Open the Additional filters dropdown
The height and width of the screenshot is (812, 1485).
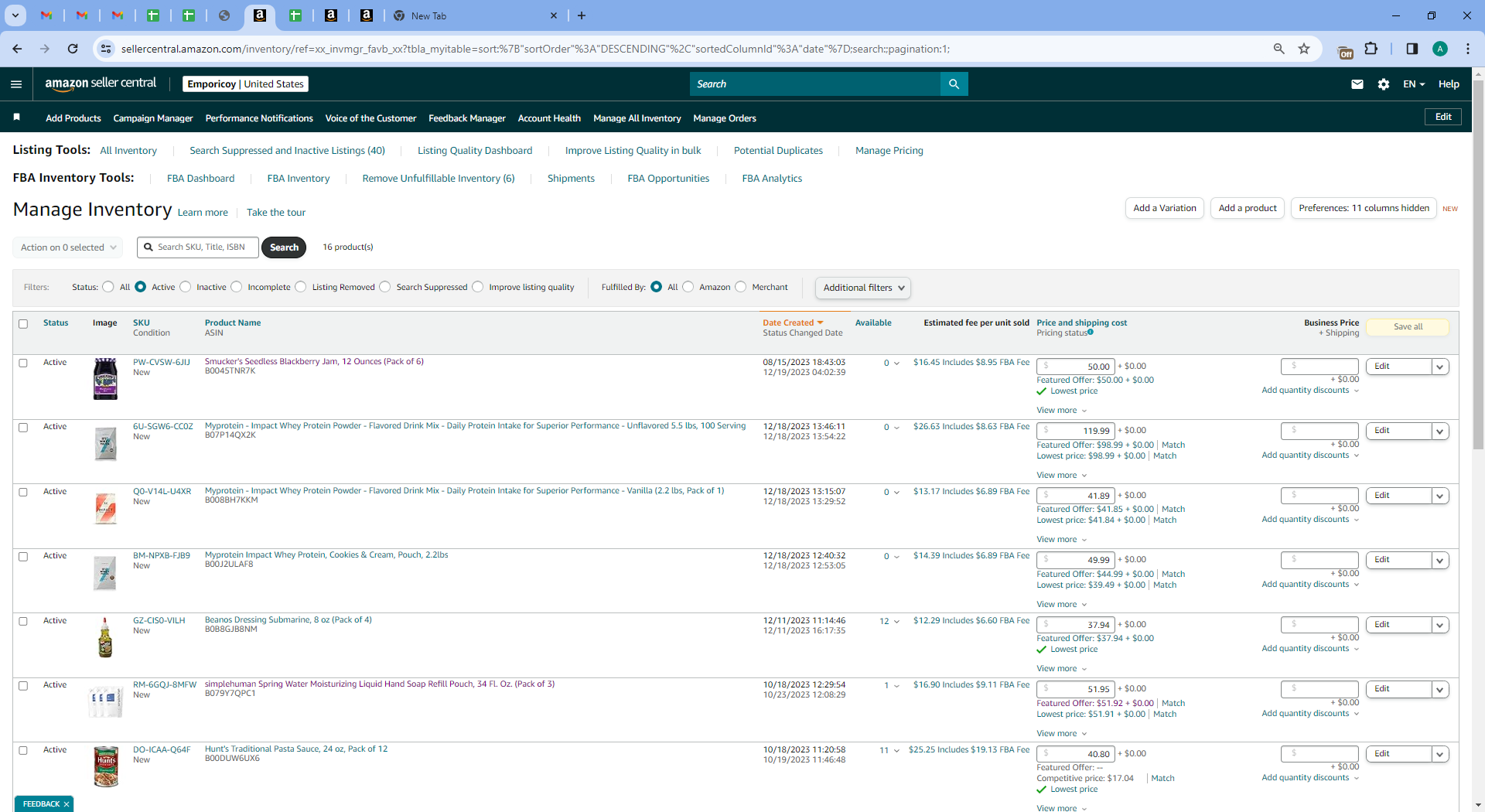pos(863,288)
